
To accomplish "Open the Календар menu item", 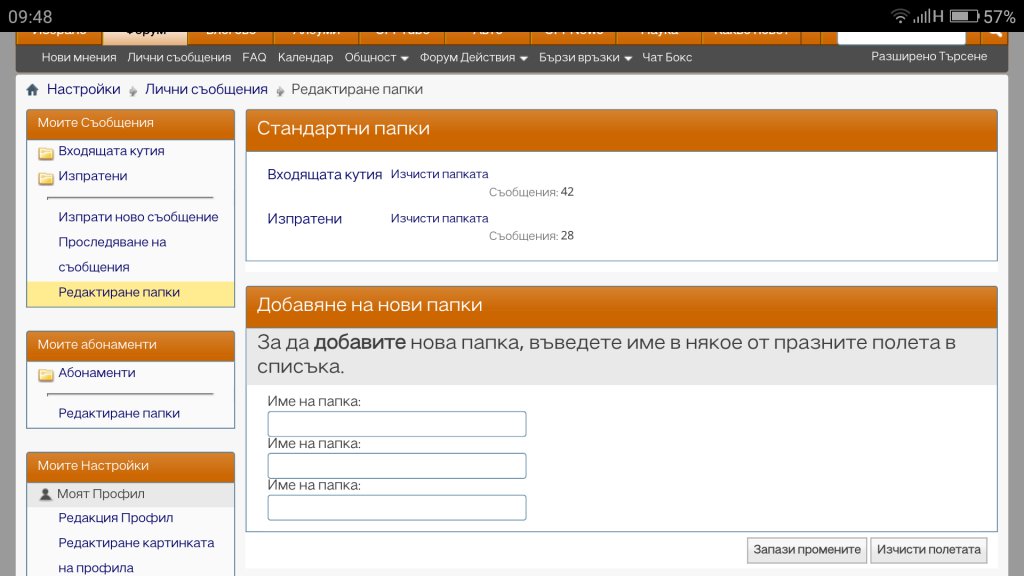I will click(305, 58).
